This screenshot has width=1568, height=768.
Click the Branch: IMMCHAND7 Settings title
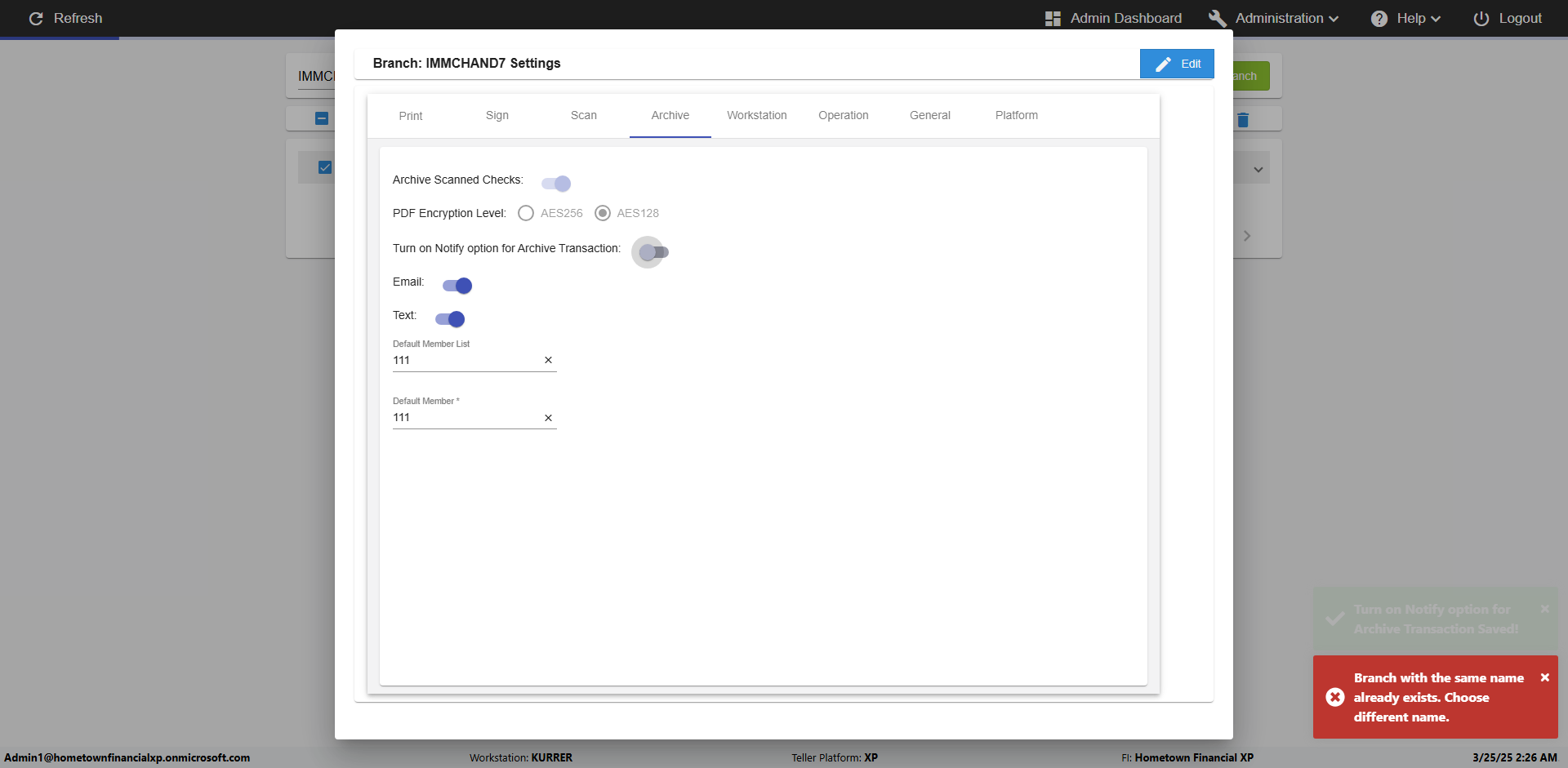pos(466,63)
